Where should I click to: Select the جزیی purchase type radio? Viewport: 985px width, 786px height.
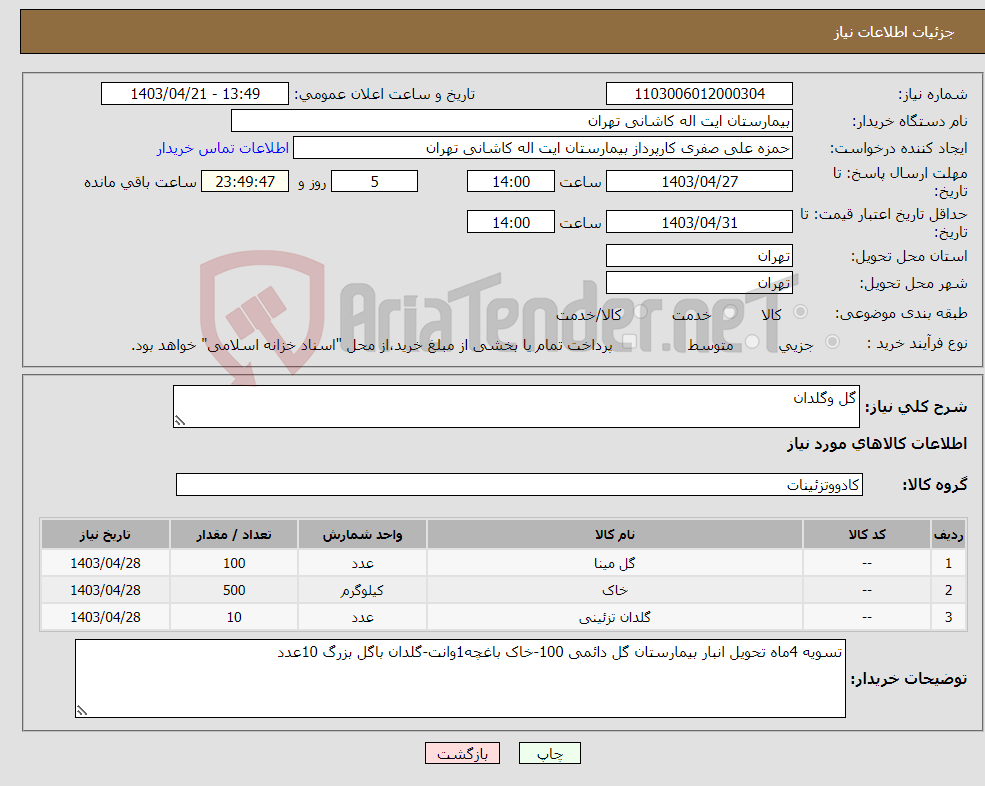tap(832, 342)
